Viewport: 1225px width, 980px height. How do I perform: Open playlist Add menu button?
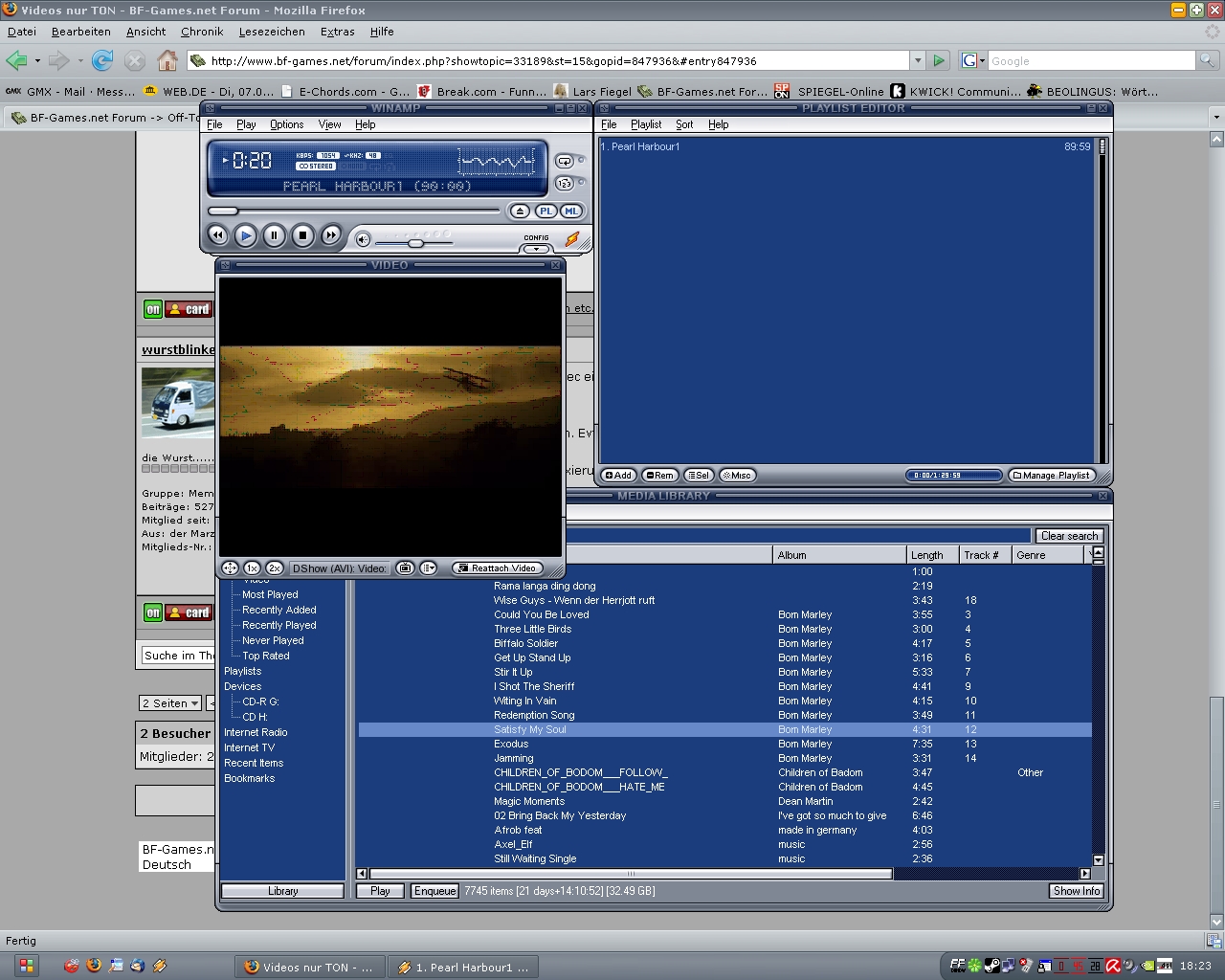tap(618, 475)
